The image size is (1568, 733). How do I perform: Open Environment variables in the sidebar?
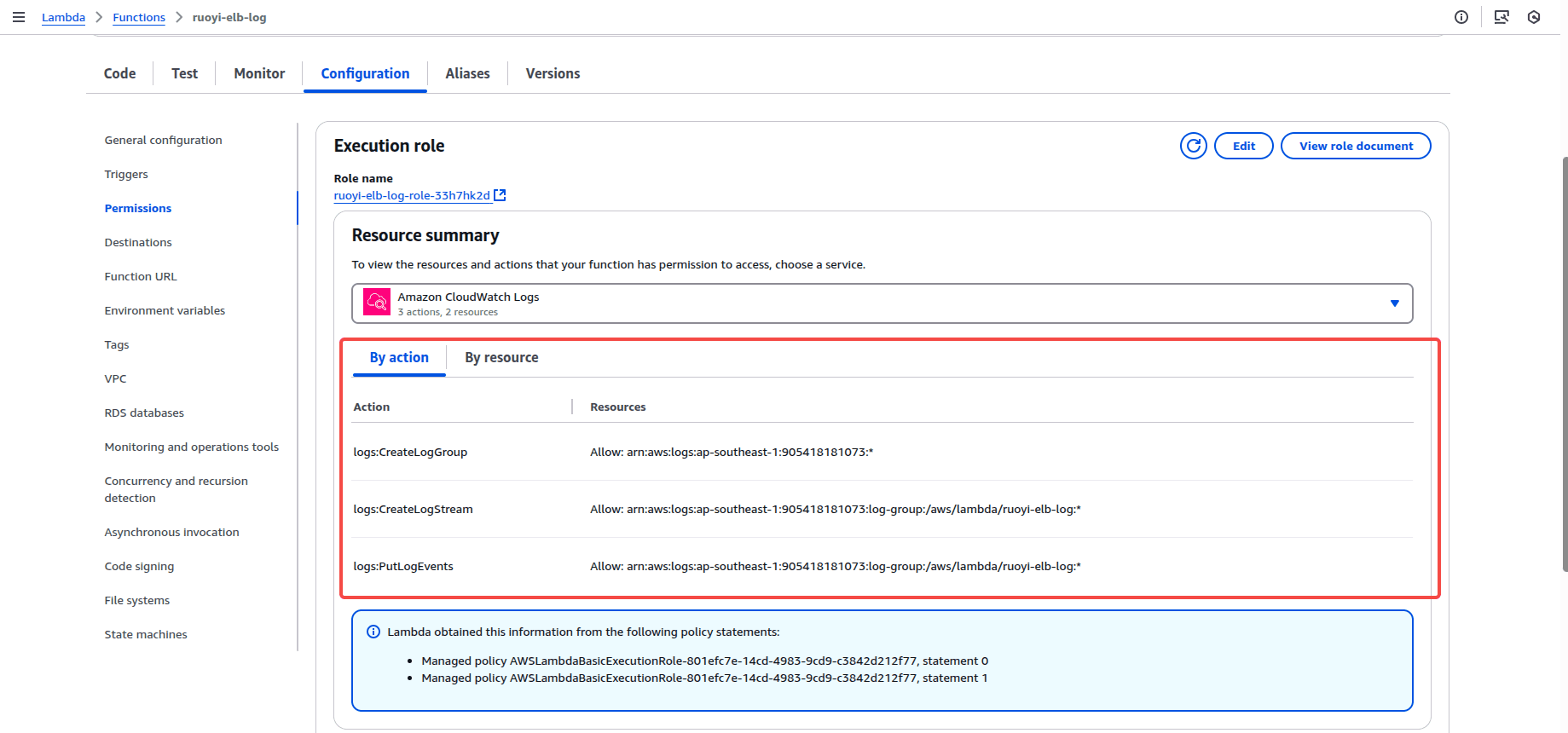(x=165, y=310)
